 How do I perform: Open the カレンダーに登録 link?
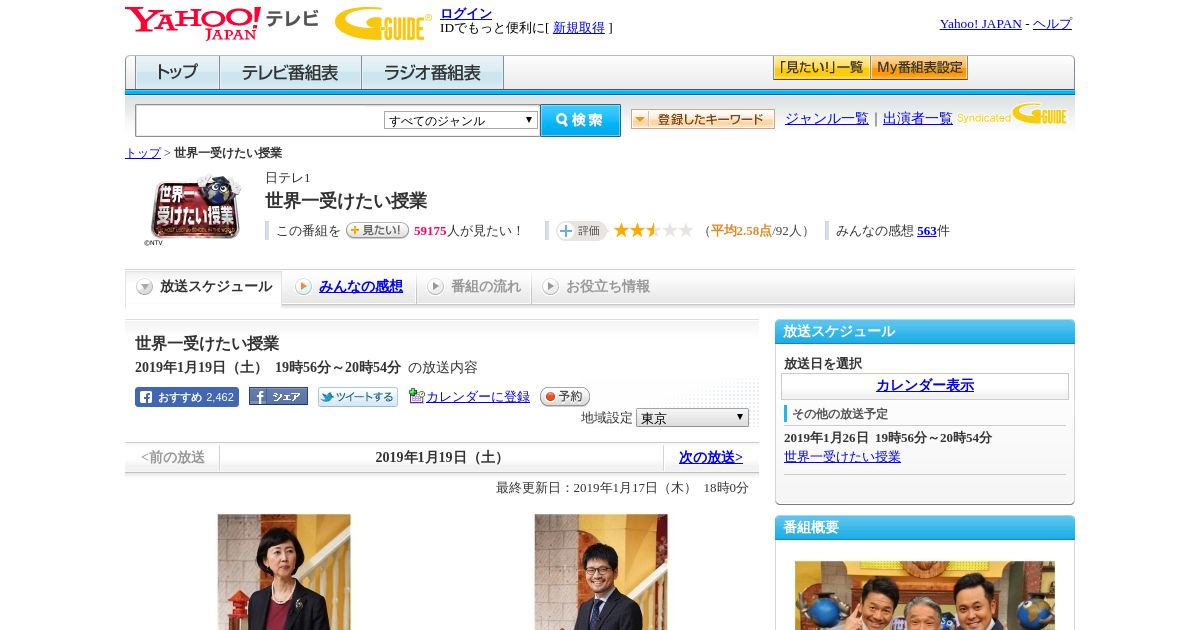[478, 397]
